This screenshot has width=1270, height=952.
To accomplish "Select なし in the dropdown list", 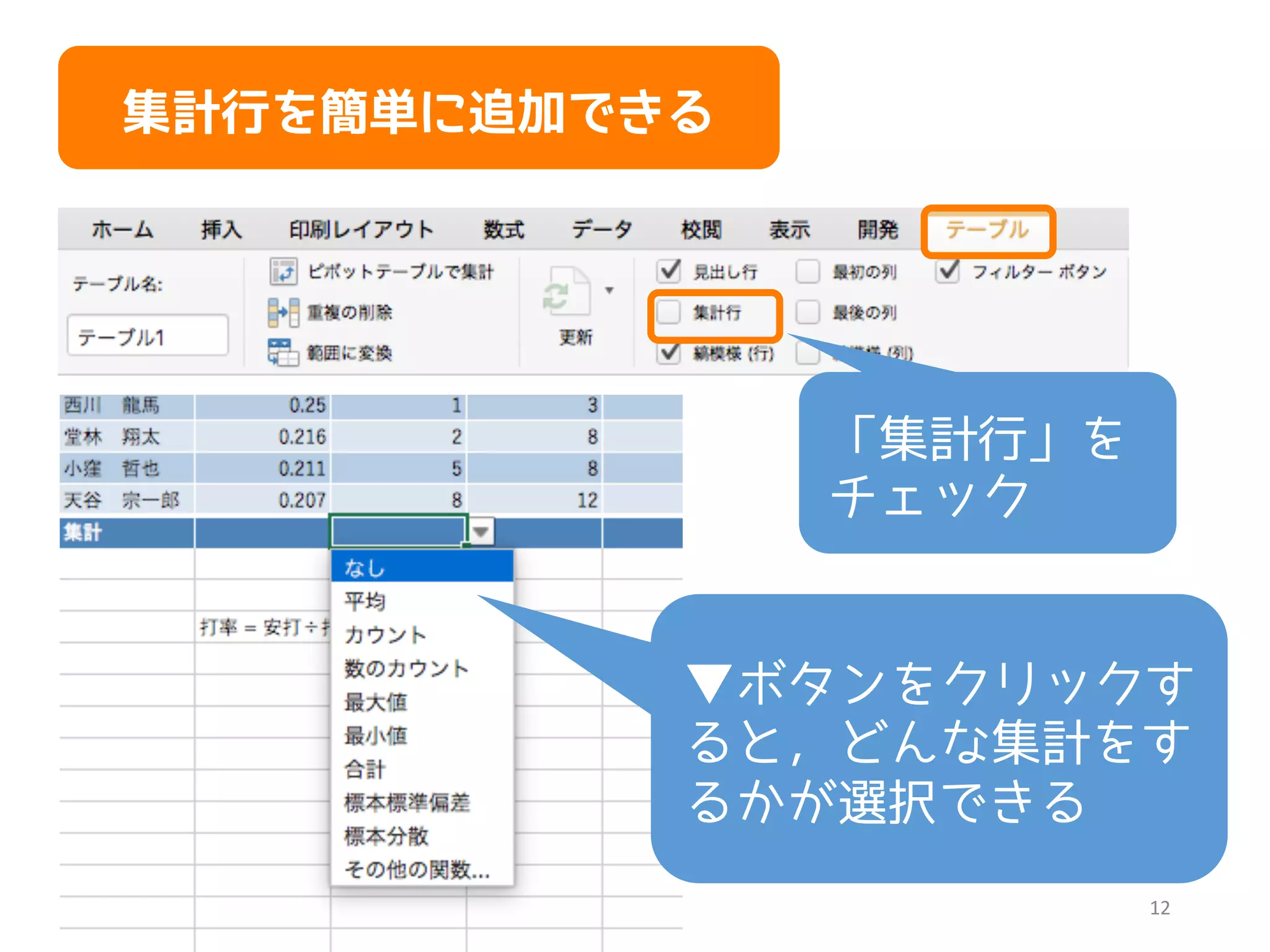I will [422, 567].
